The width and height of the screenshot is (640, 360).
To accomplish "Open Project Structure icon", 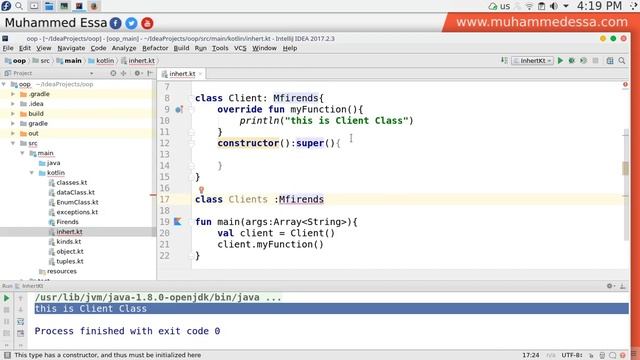I will pos(610,60).
